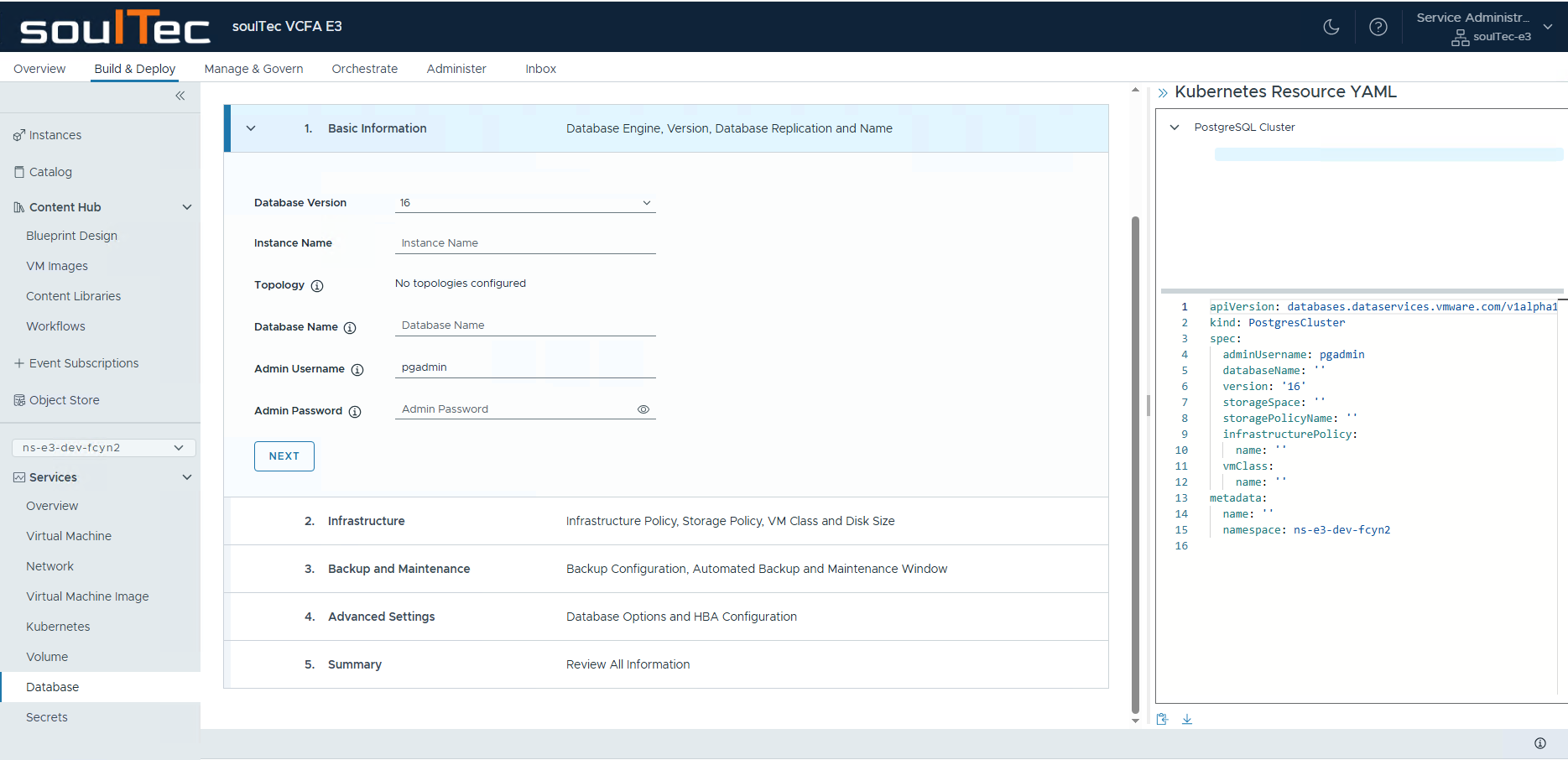Show the admin password with eye icon
The width and height of the screenshot is (1568, 760).
[x=643, y=409]
